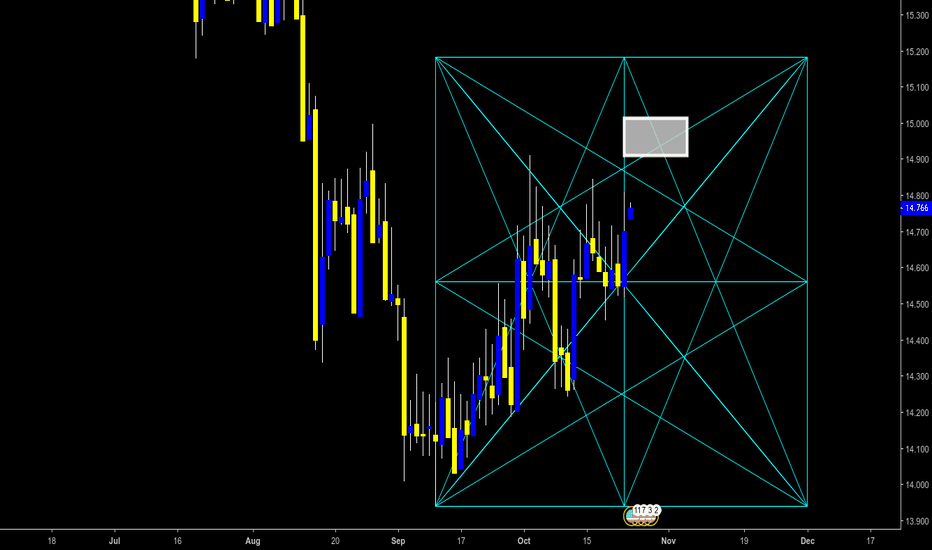Click the 19 date label after Nov
This screenshot has height=550, width=932.
(x=744, y=541)
